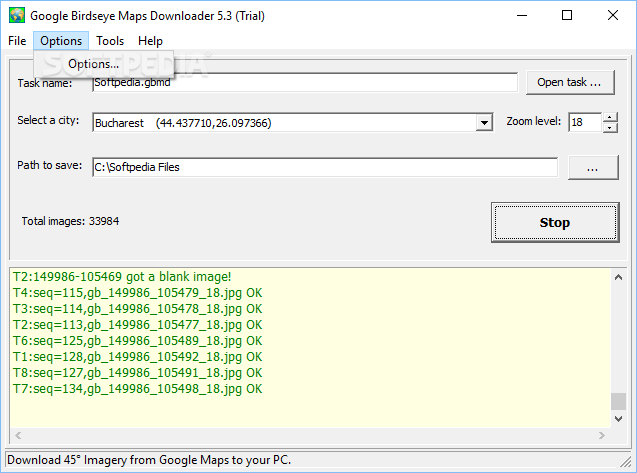Image resolution: width=637 pixels, height=473 pixels.
Task: Click the Total images: 33984 label
Action: coord(70,221)
